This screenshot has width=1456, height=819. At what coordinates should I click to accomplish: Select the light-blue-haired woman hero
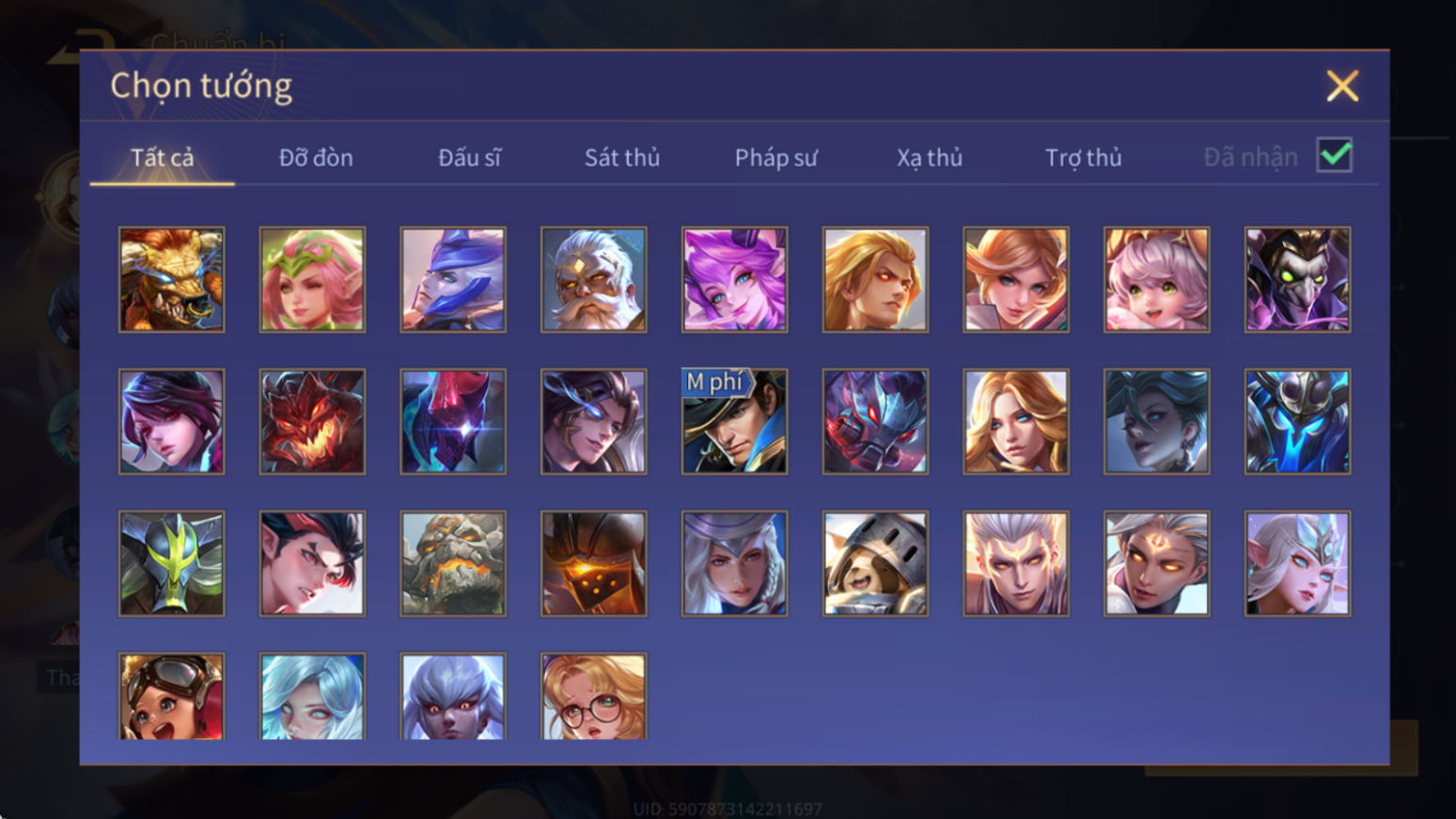coord(312,696)
